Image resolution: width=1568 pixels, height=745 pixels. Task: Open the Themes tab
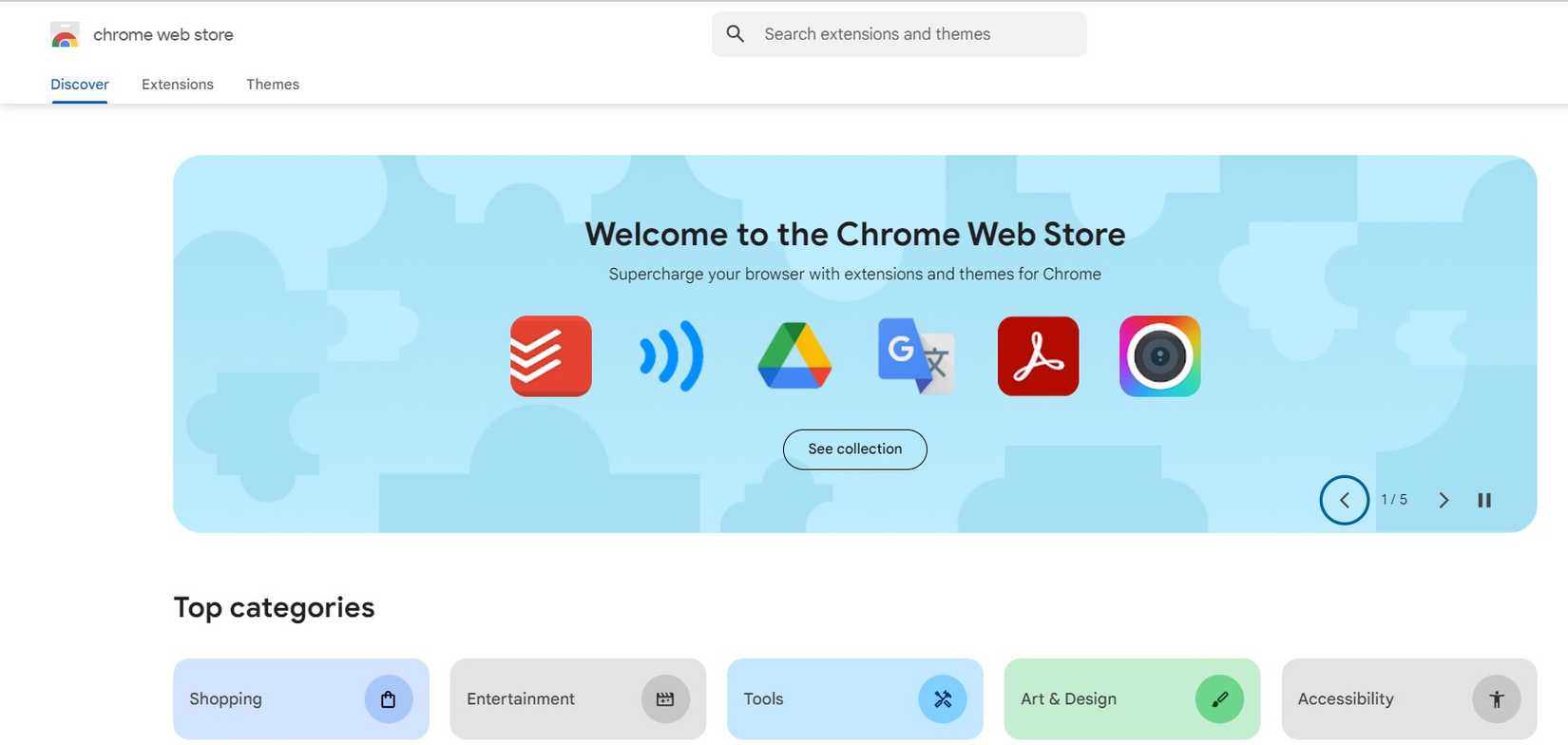273,85
